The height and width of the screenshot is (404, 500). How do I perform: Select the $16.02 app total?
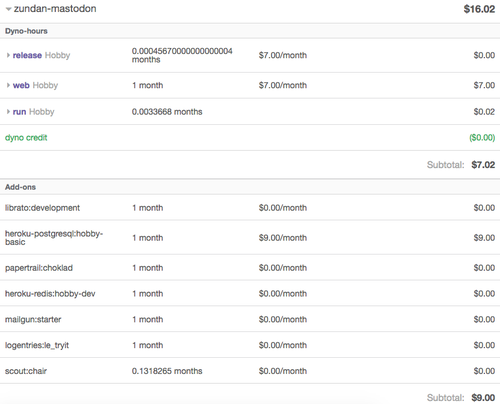[x=479, y=9]
